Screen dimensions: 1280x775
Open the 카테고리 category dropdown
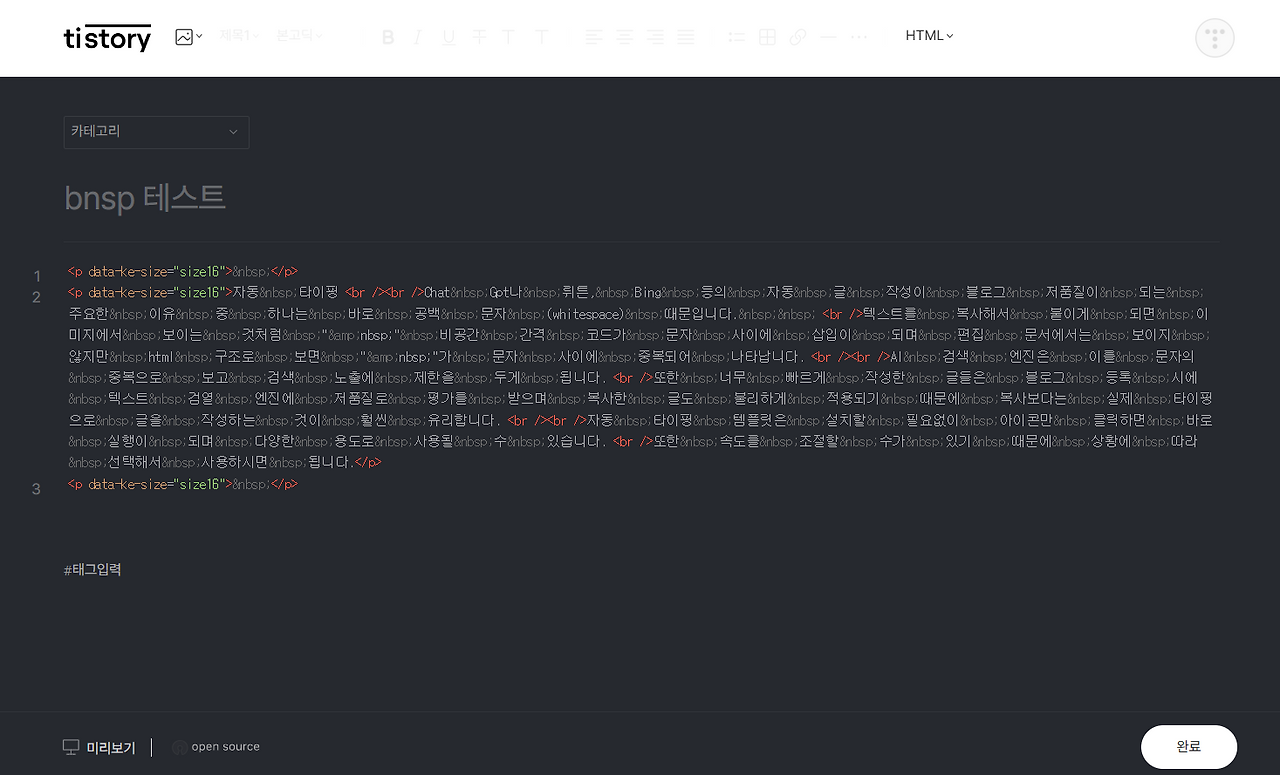(156, 132)
